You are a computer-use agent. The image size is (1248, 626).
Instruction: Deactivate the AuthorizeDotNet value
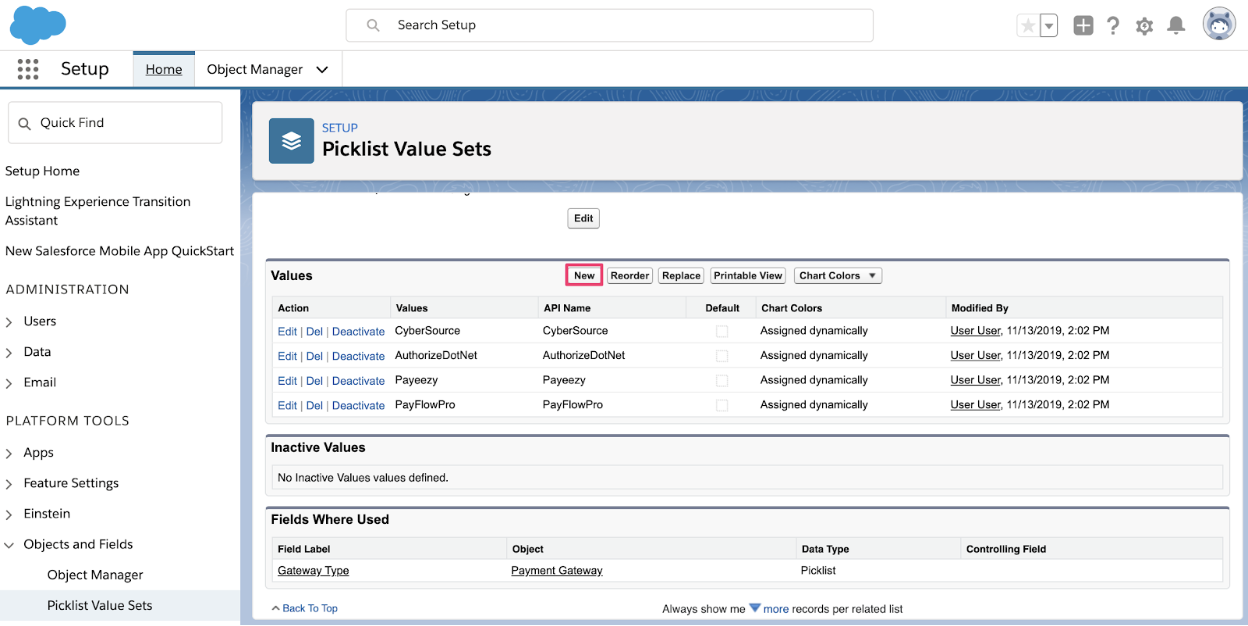(x=358, y=356)
